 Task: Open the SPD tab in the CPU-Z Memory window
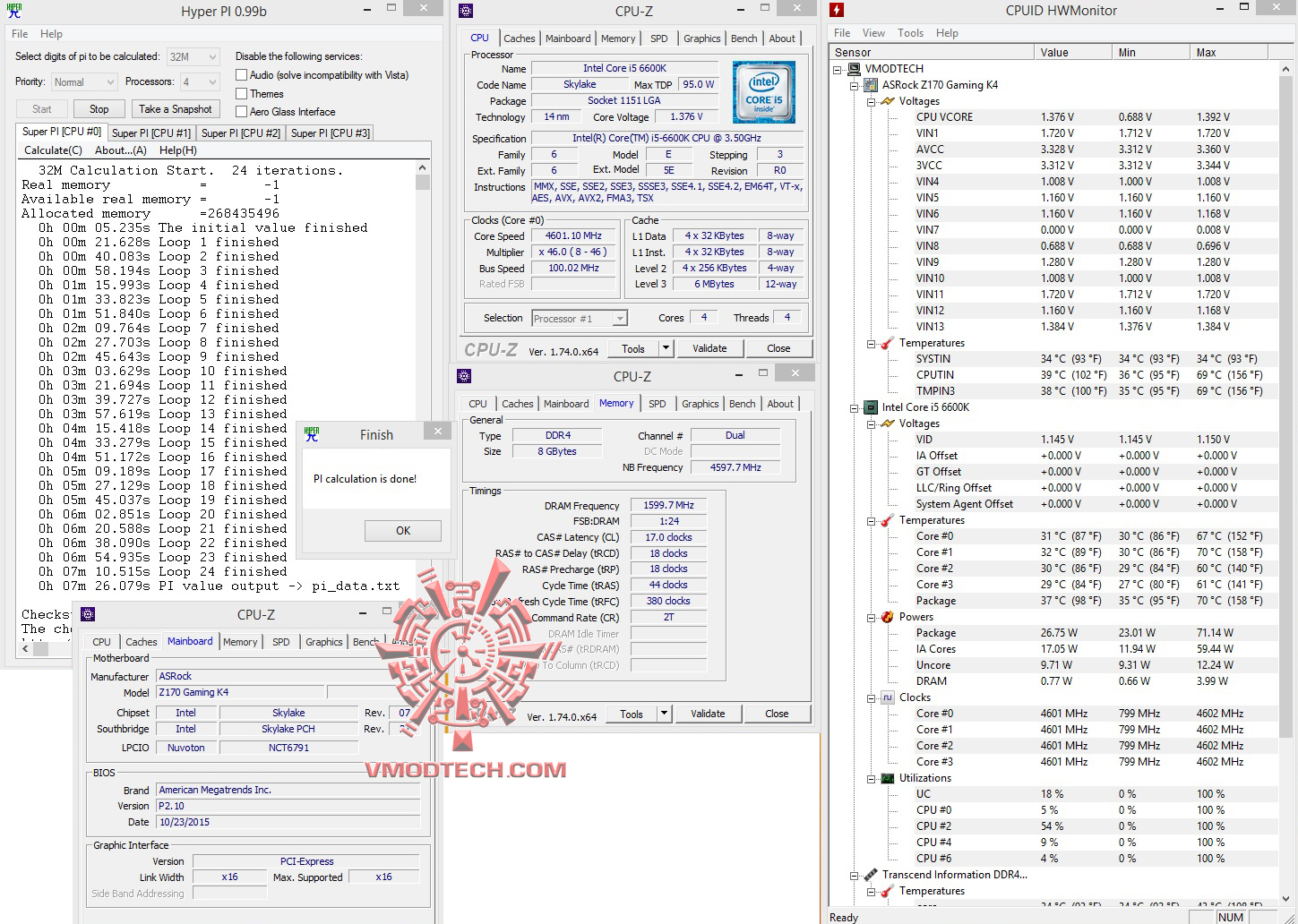point(658,404)
